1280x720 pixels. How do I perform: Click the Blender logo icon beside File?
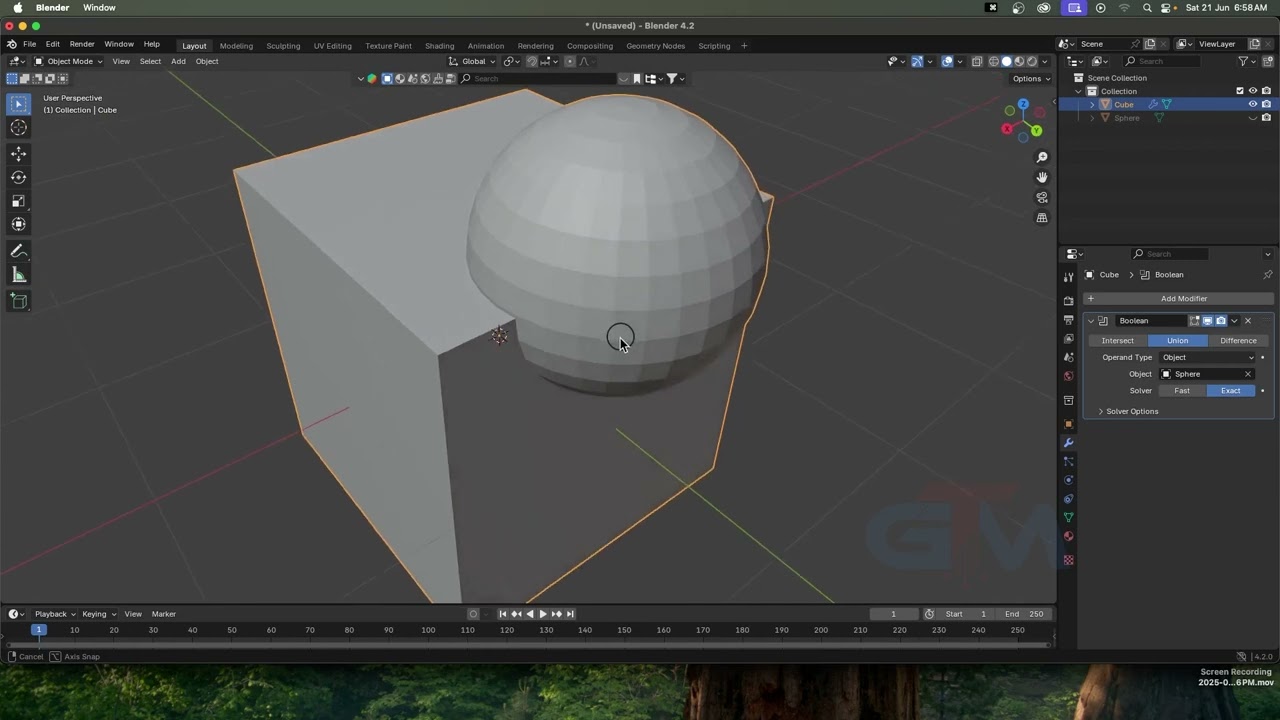11,45
